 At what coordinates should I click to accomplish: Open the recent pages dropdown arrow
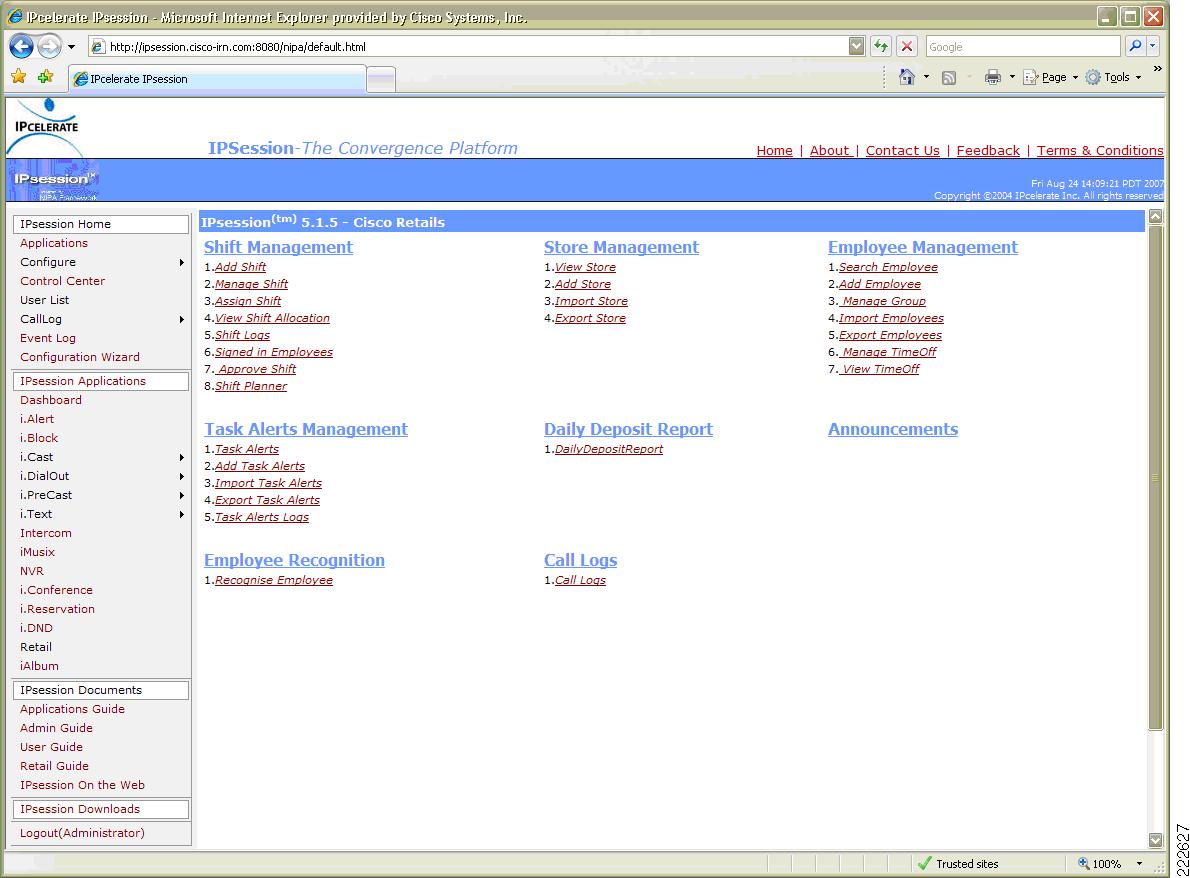pyautogui.click(x=71, y=47)
